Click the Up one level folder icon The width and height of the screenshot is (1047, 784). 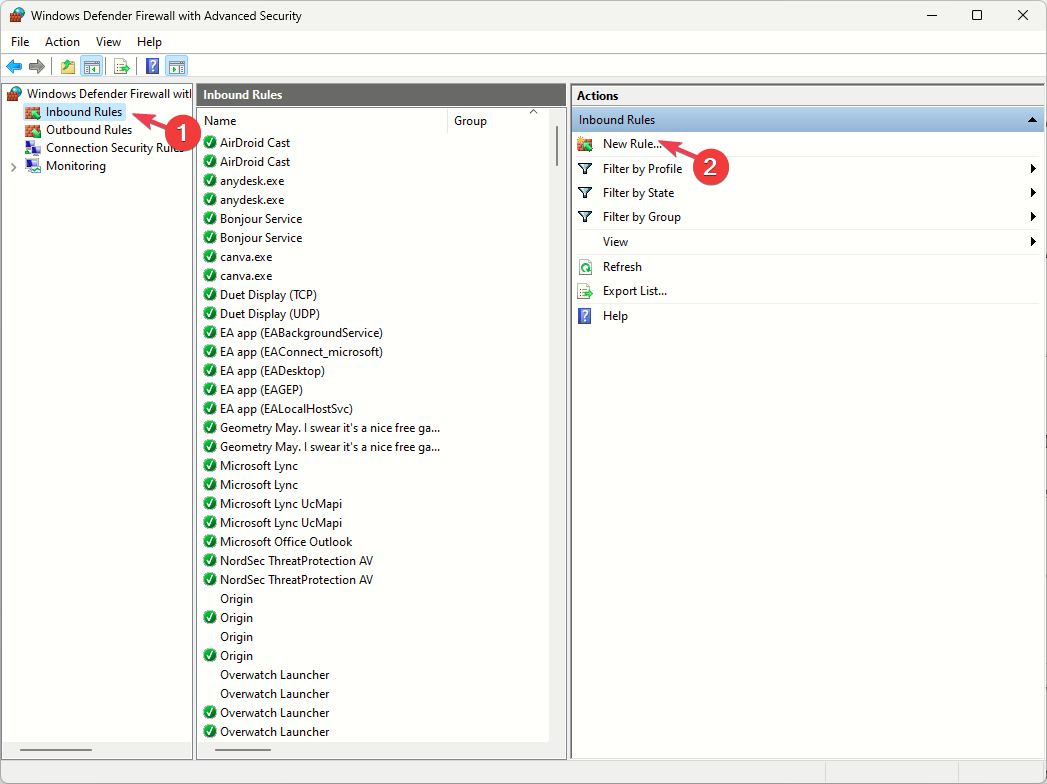pos(67,66)
